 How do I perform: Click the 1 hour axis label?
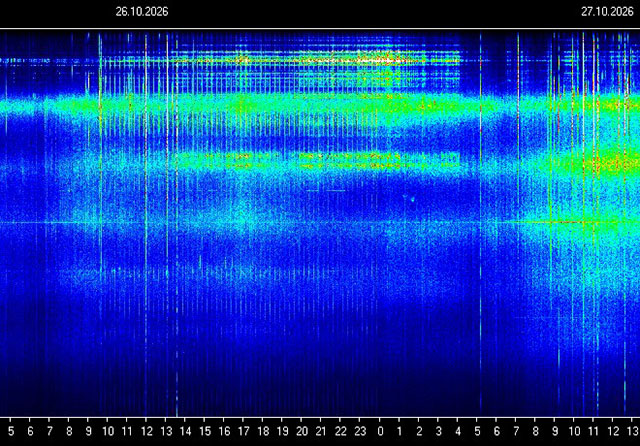400,431
